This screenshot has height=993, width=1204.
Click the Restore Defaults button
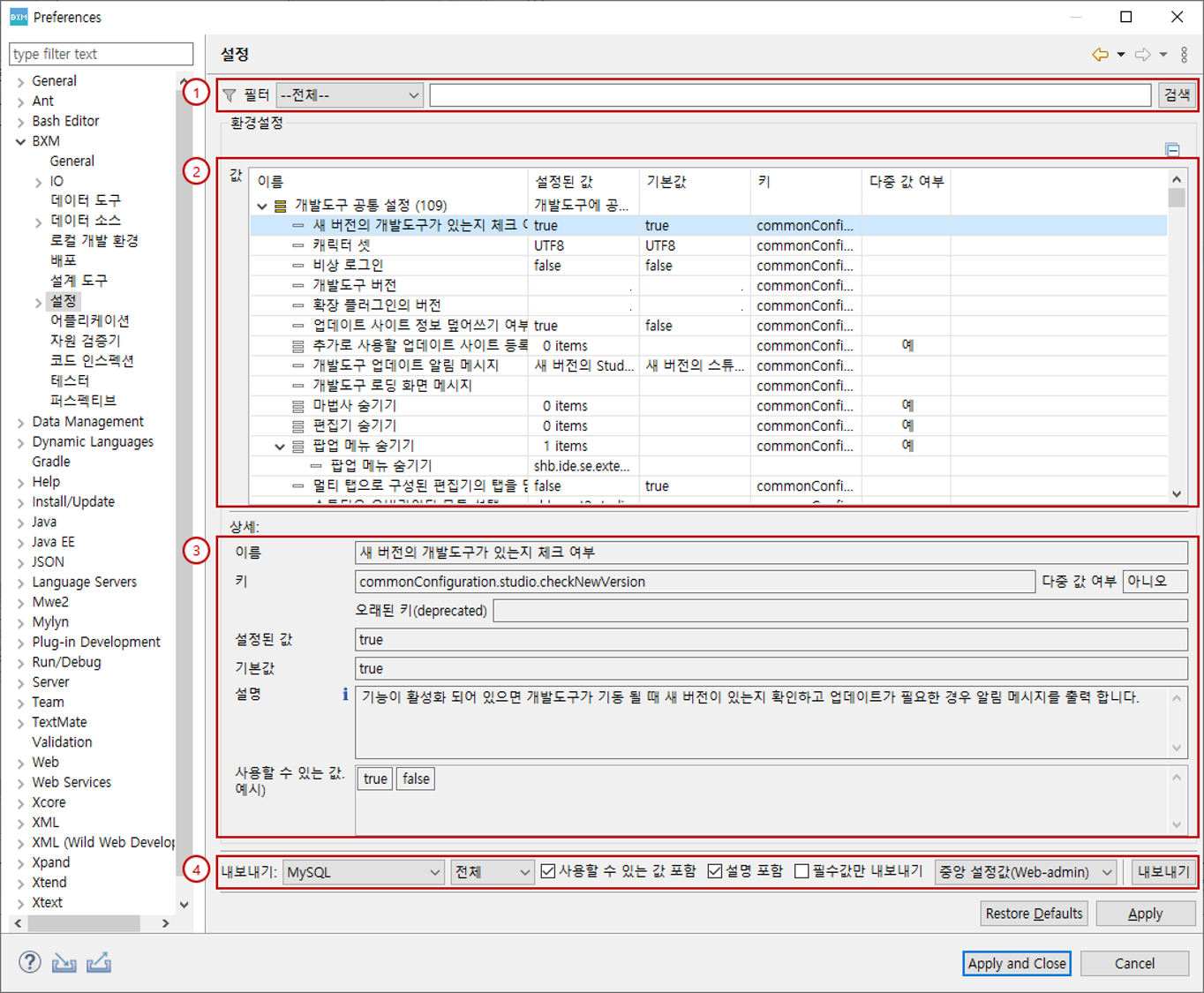click(1034, 914)
